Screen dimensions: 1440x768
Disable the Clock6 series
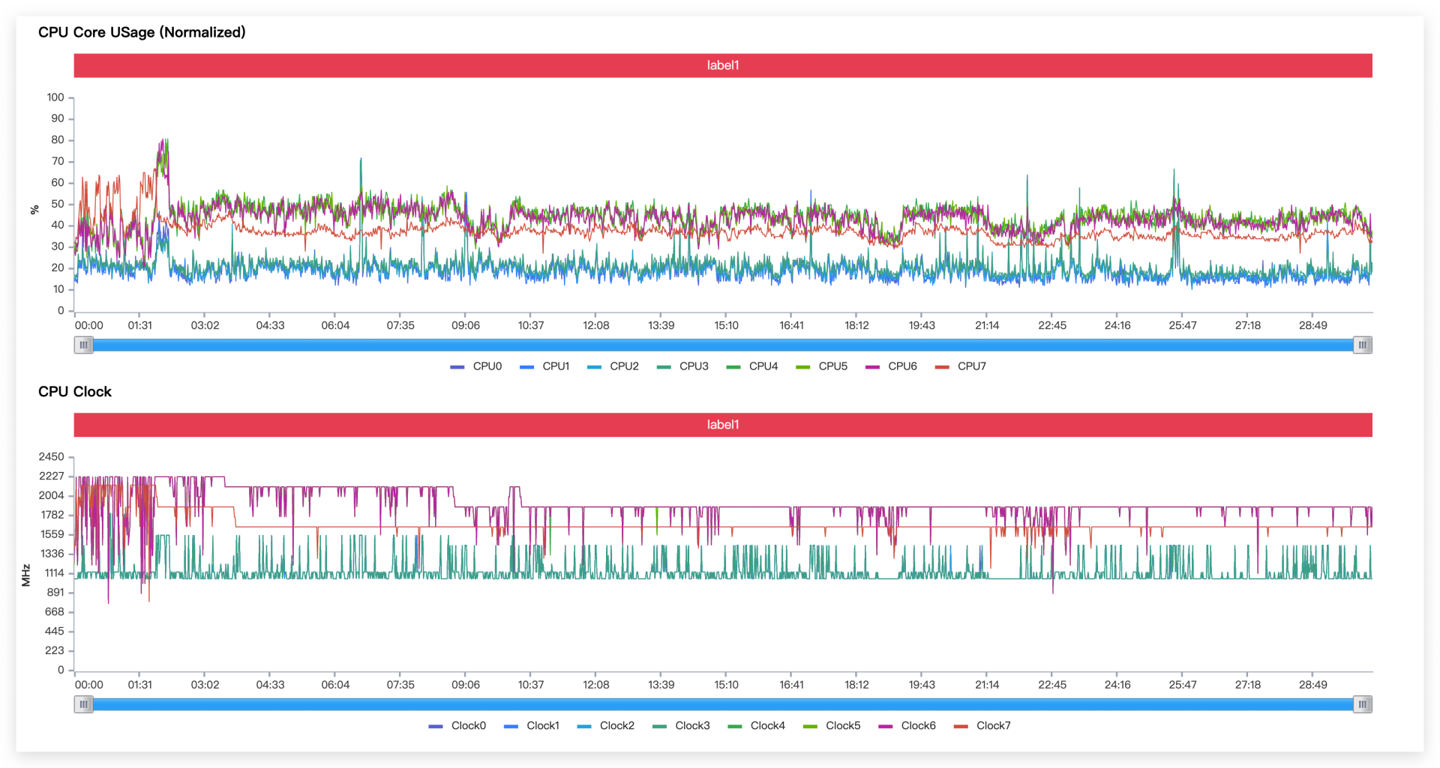pyautogui.click(x=907, y=726)
